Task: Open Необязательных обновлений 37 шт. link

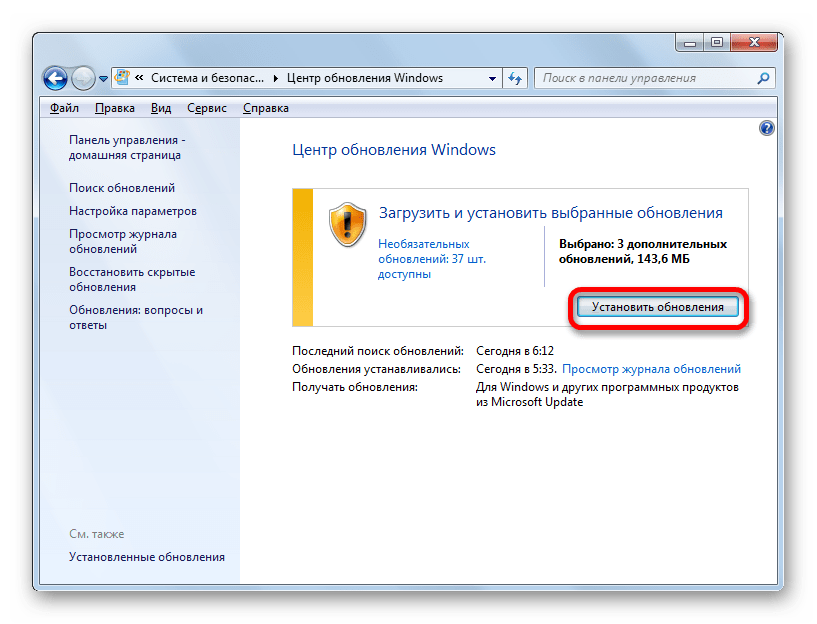Action: click(423, 258)
